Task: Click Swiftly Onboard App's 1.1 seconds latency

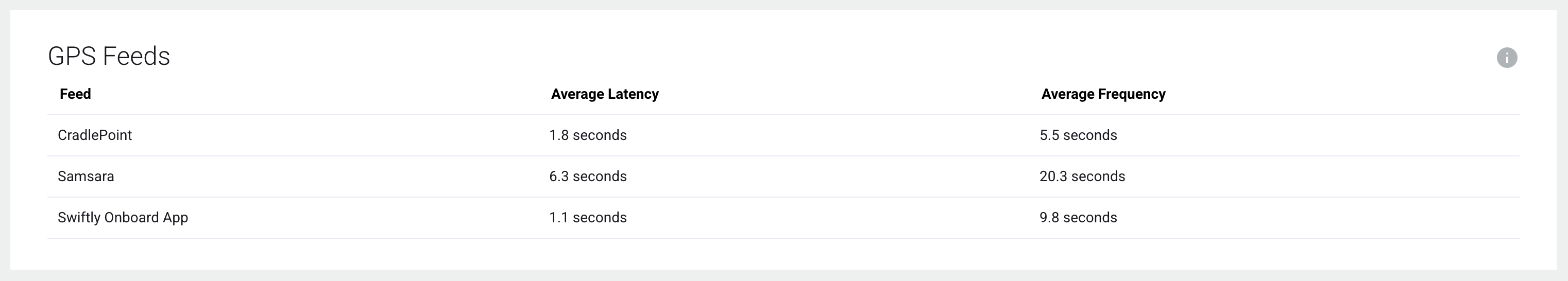Action: 587,218
